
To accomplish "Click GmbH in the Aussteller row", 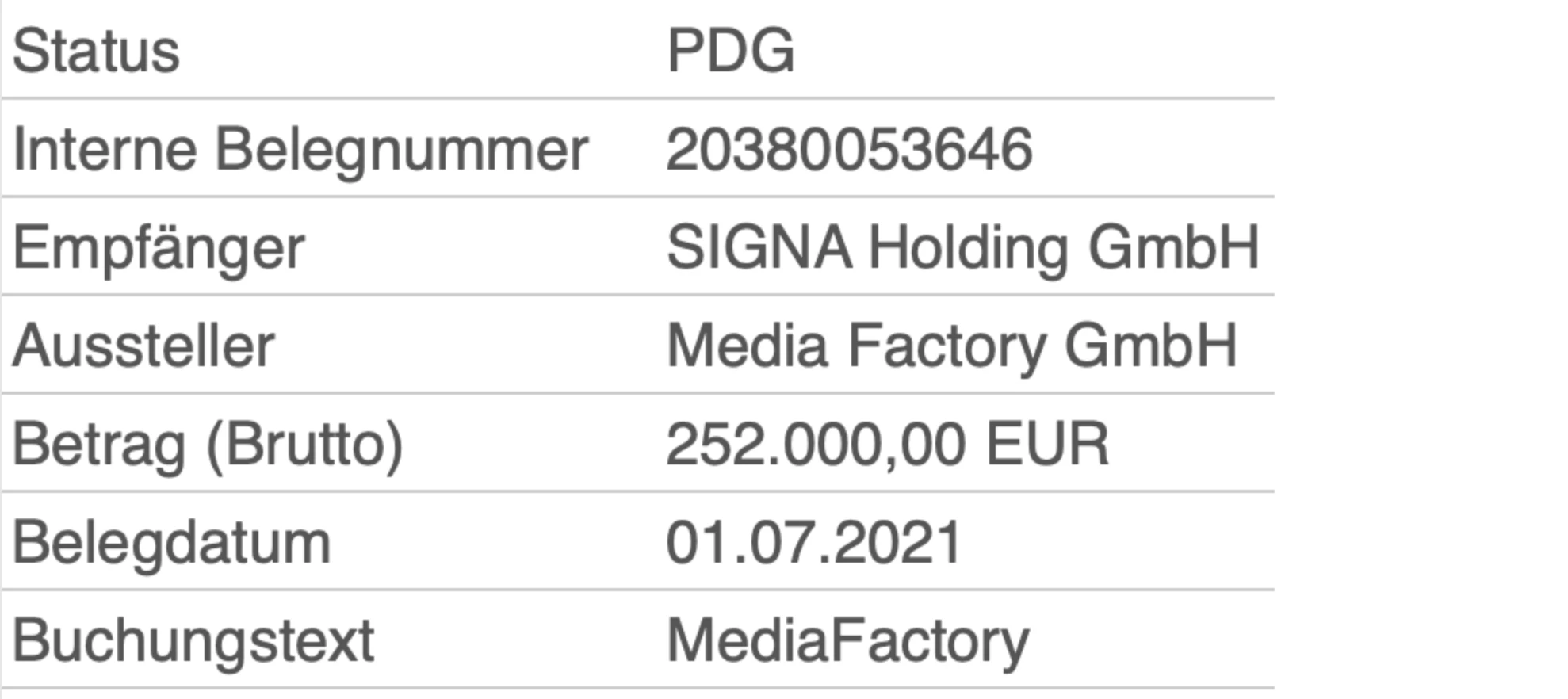I will (1150, 346).
